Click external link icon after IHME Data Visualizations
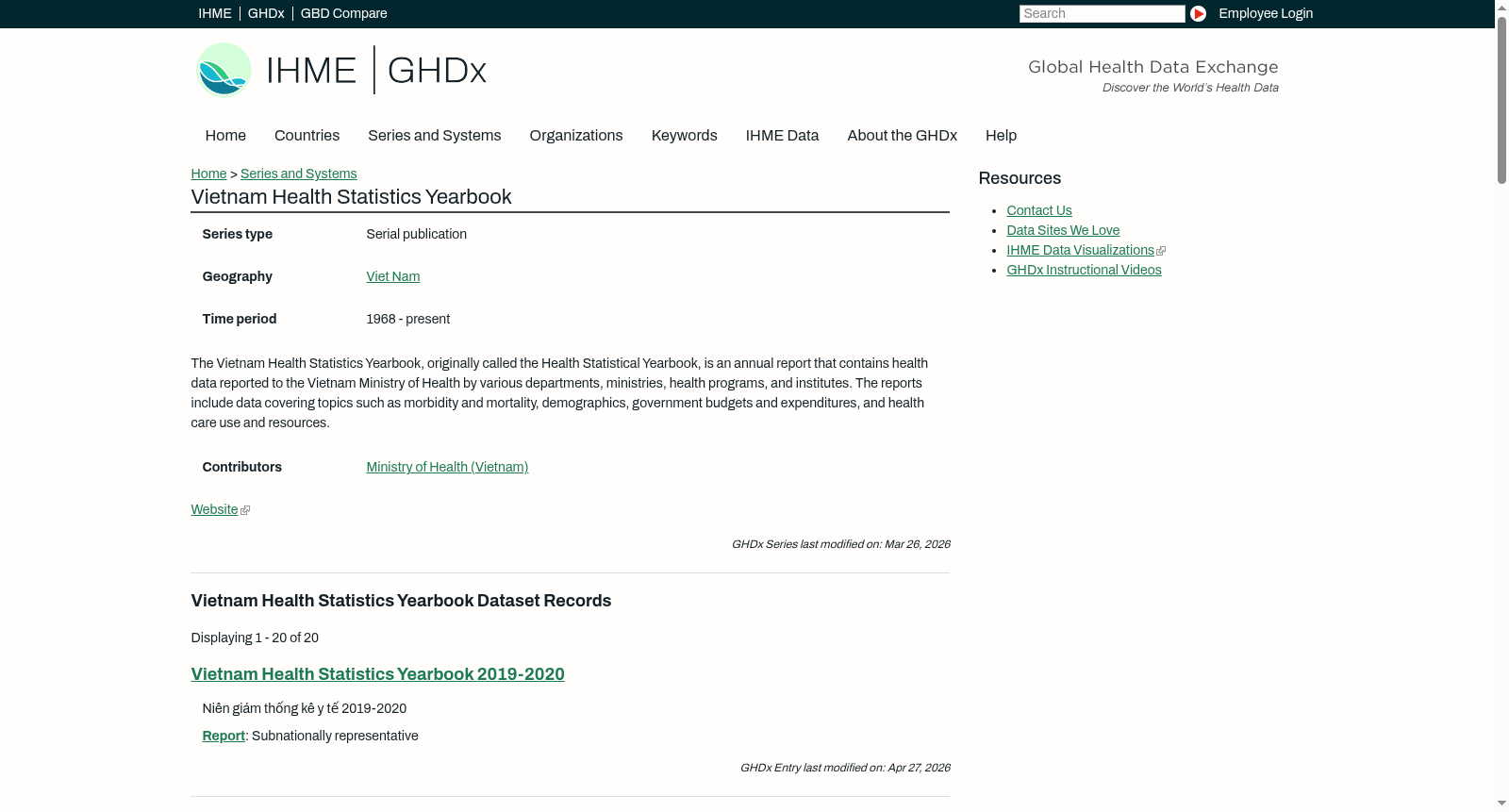Image resolution: width=1509 pixels, height=812 pixels. [1161, 251]
